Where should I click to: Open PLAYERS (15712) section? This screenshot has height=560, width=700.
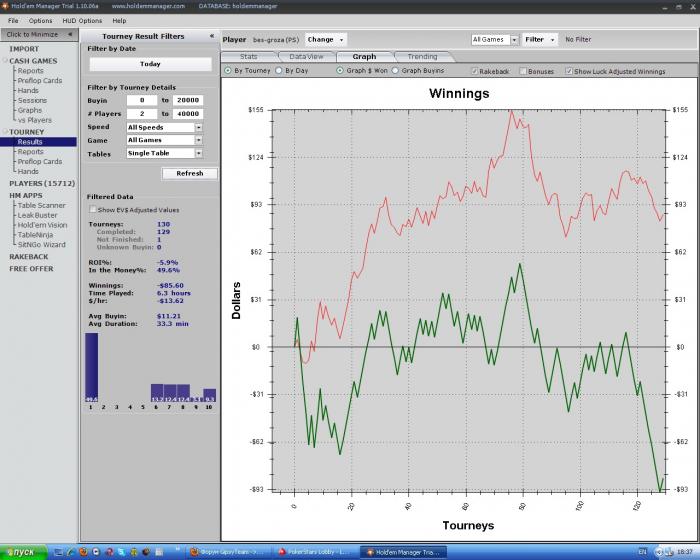coord(42,184)
